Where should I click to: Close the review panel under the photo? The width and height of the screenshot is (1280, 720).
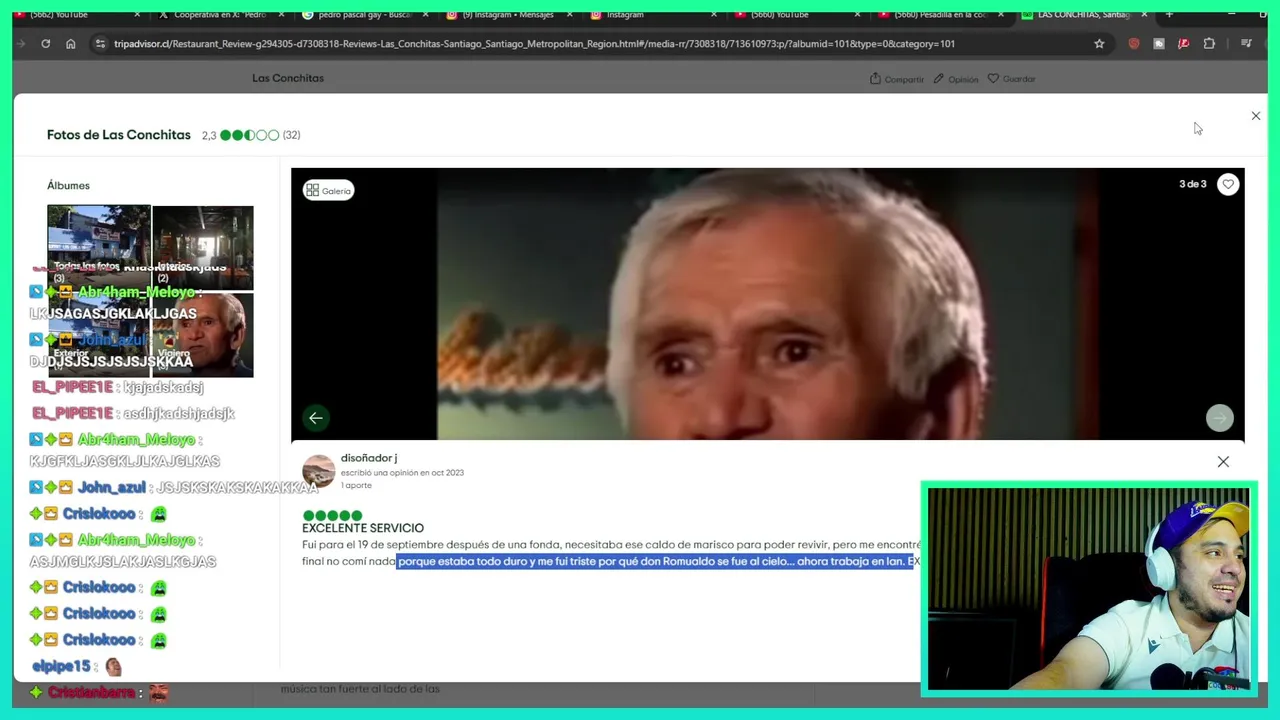(x=1223, y=462)
